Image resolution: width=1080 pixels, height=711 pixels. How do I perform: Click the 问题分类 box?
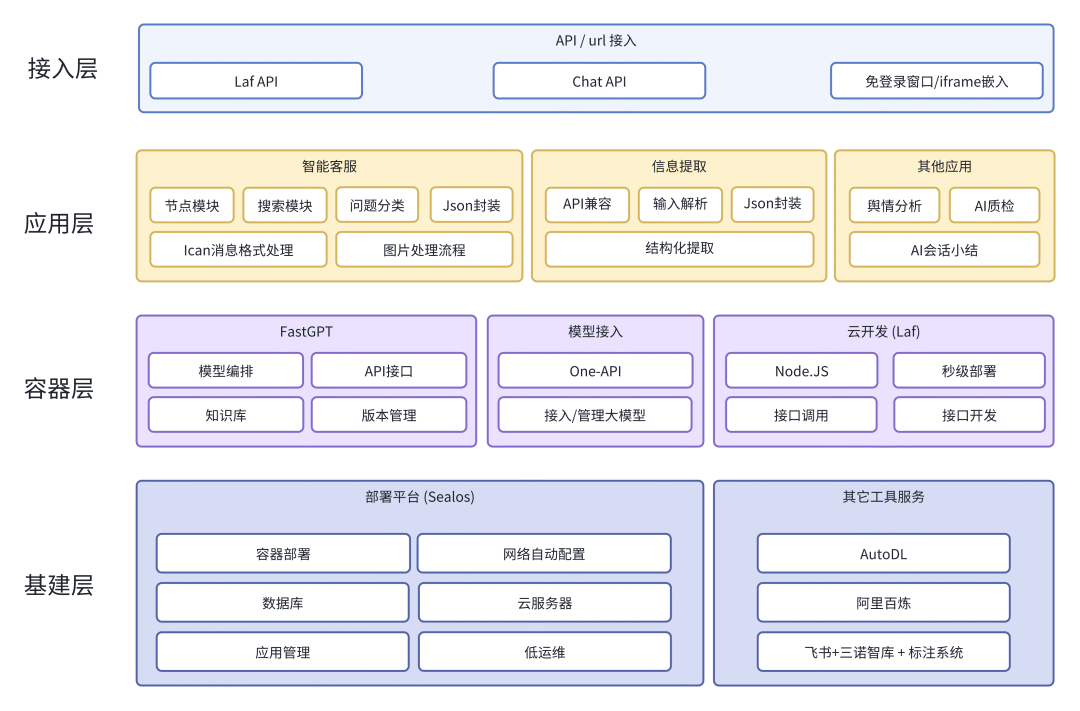(377, 205)
